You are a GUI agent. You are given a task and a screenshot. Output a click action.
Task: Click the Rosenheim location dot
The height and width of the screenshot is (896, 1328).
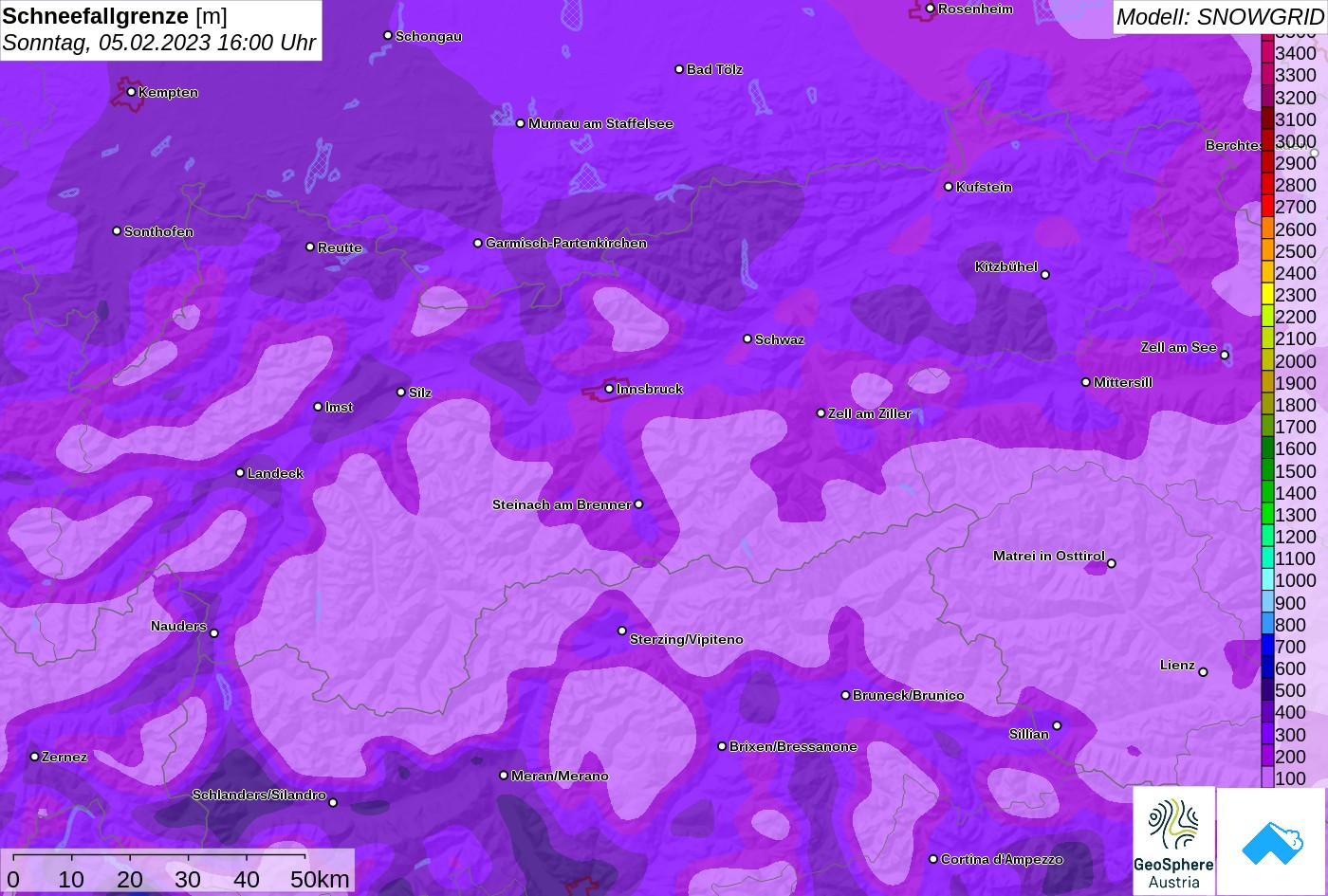(930, 9)
